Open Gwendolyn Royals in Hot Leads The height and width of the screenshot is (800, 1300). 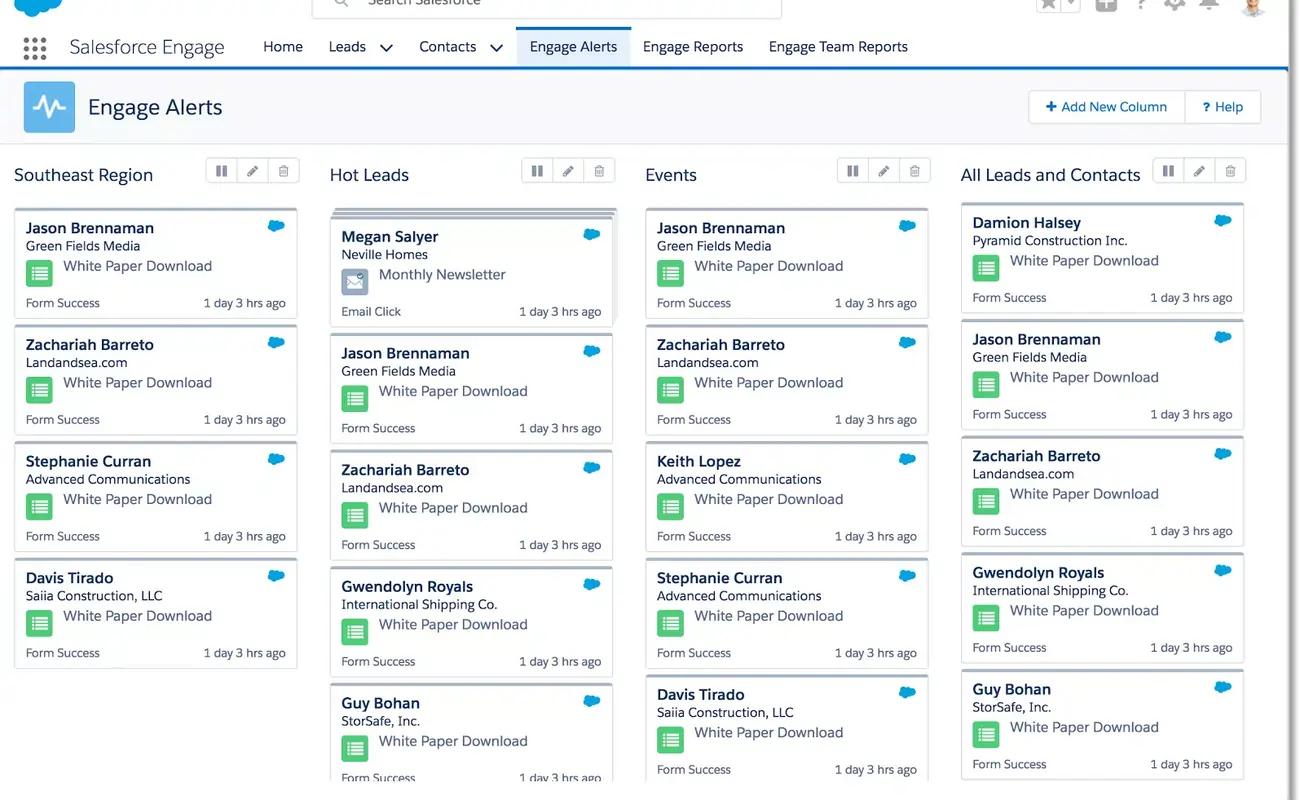[x=407, y=587]
